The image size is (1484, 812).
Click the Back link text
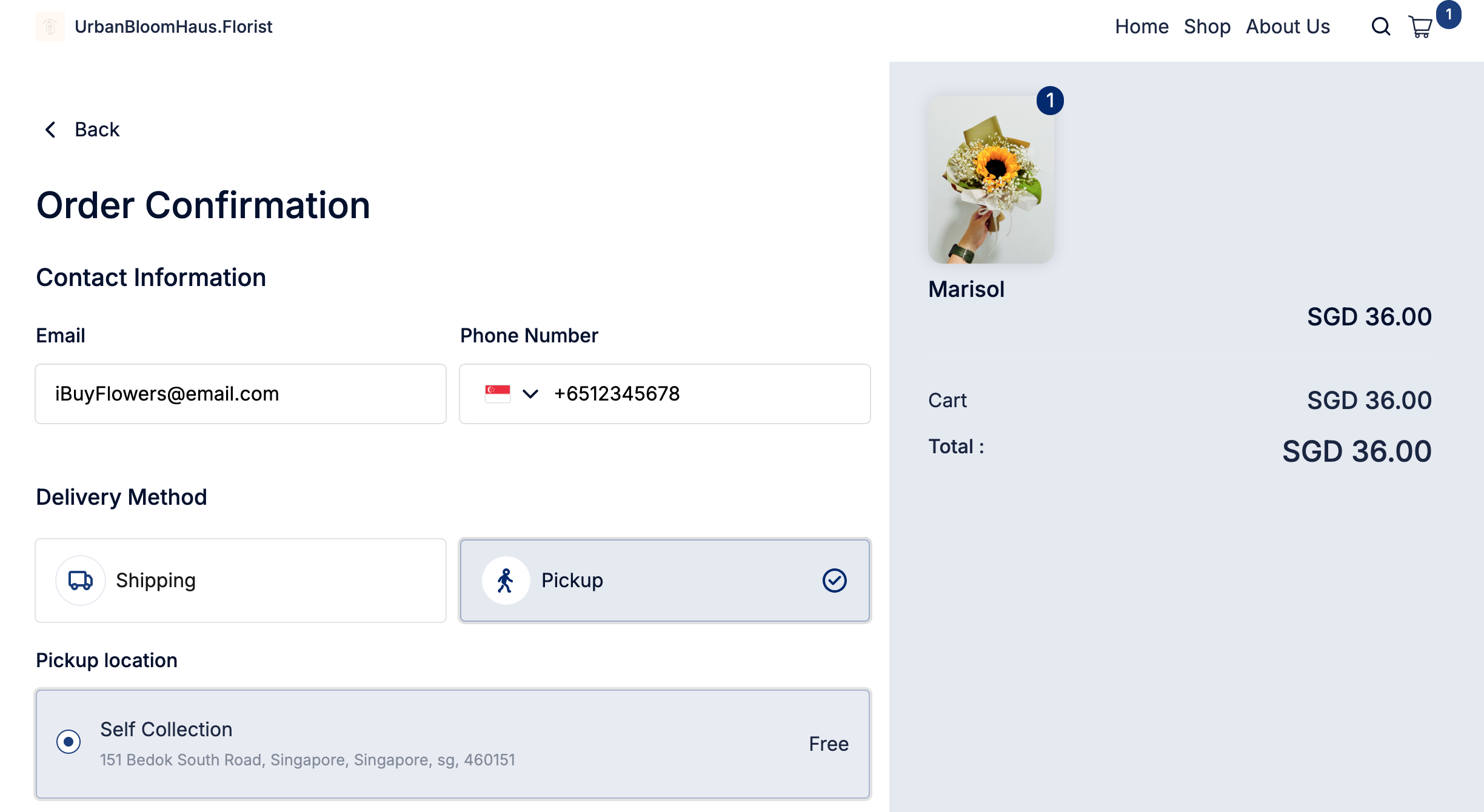coord(97,129)
